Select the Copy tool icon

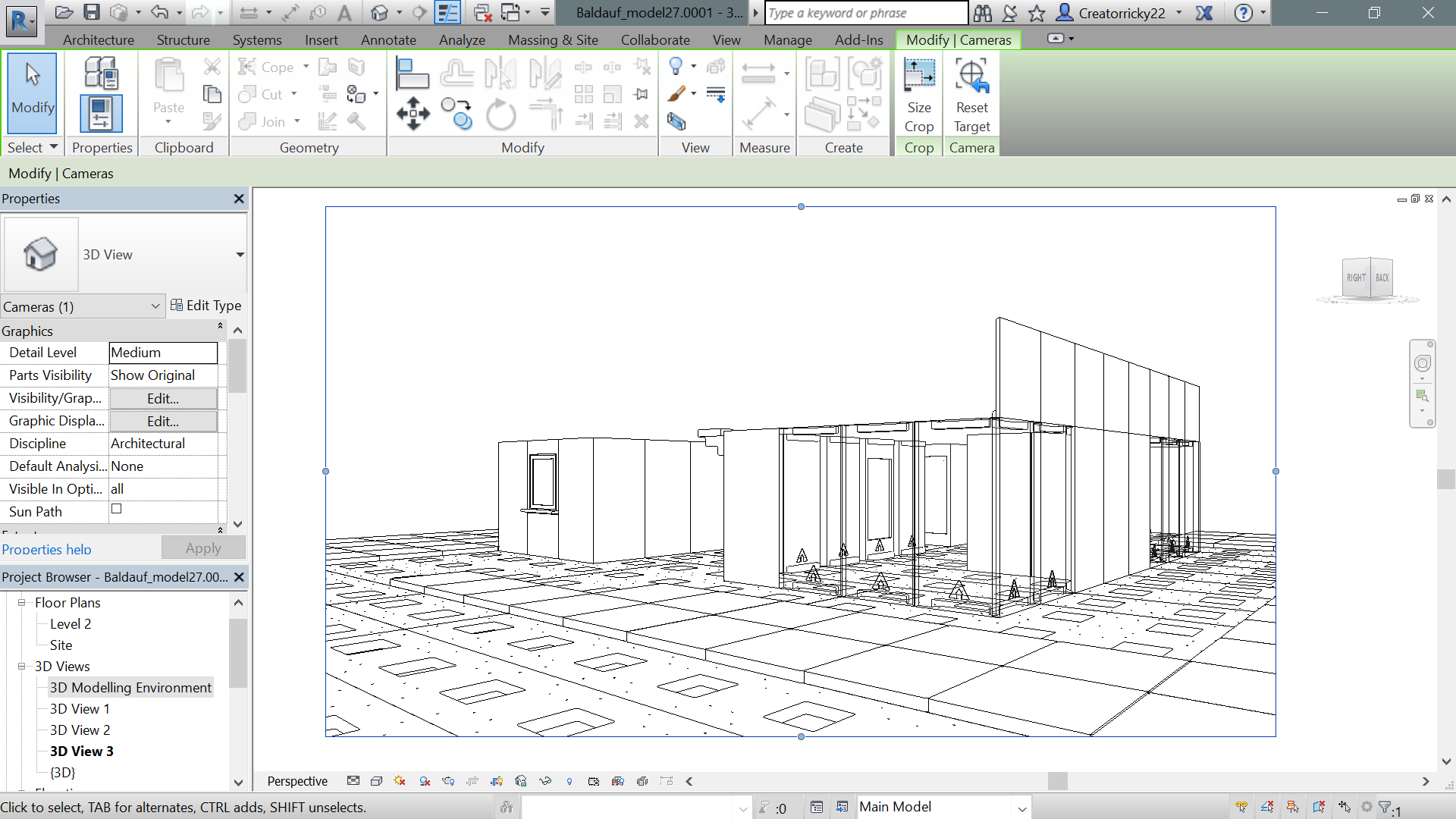tap(457, 114)
